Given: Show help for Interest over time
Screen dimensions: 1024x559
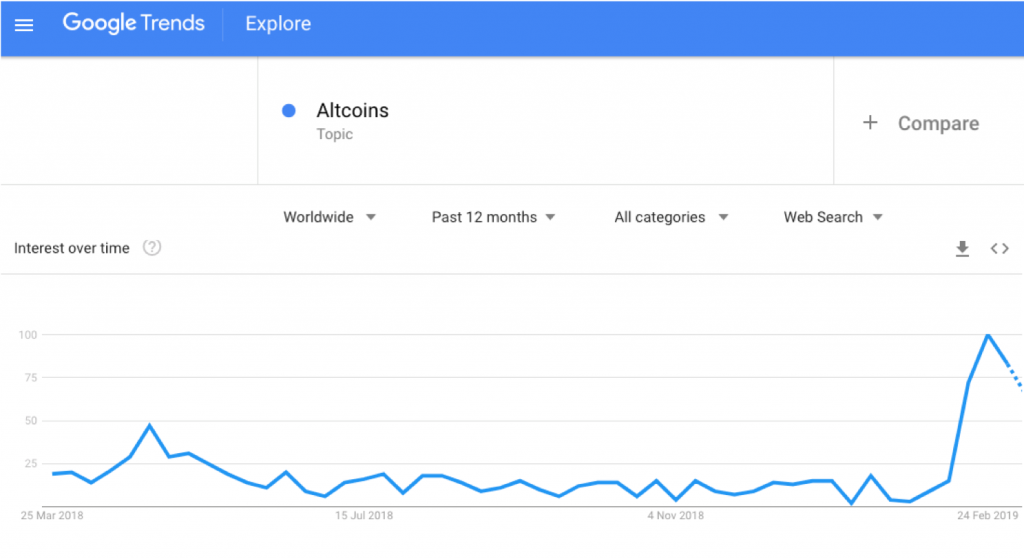Looking at the screenshot, I should pyautogui.click(x=152, y=248).
